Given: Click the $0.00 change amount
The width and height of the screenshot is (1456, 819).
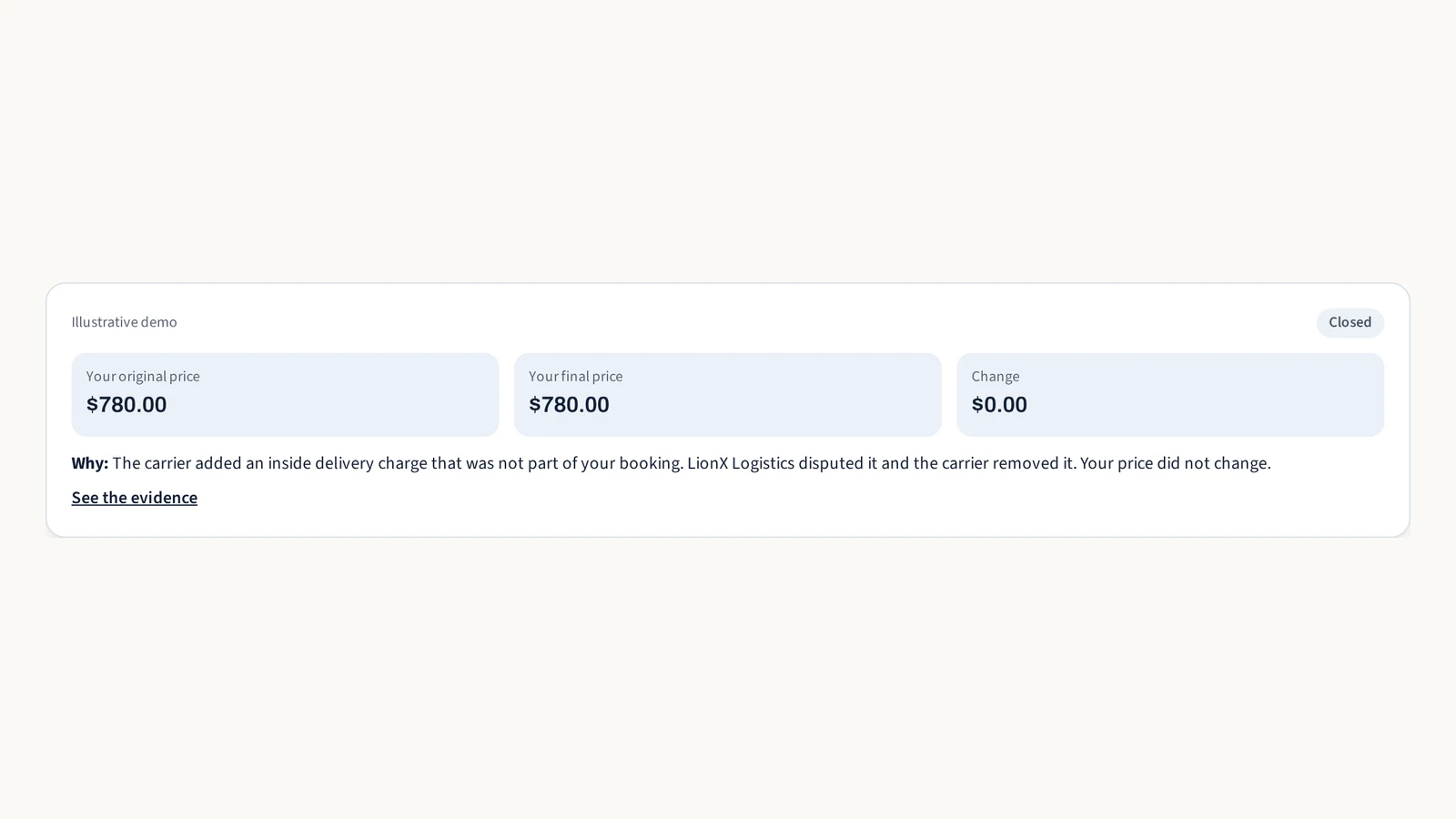Looking at the screenshot, I should click(x=999, y=405).
